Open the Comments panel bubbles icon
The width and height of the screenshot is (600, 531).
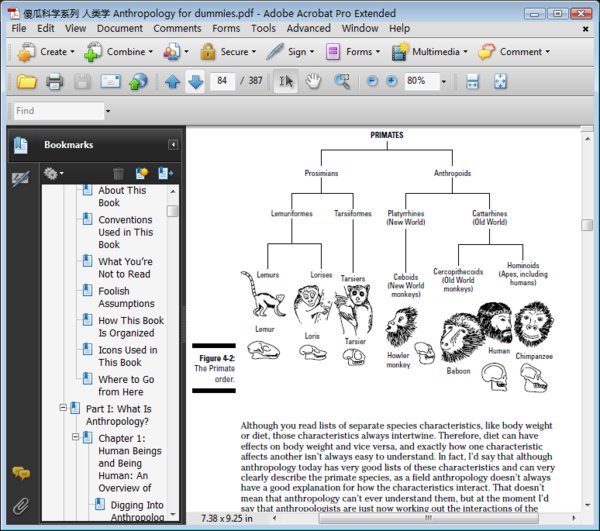pos(21,473)
